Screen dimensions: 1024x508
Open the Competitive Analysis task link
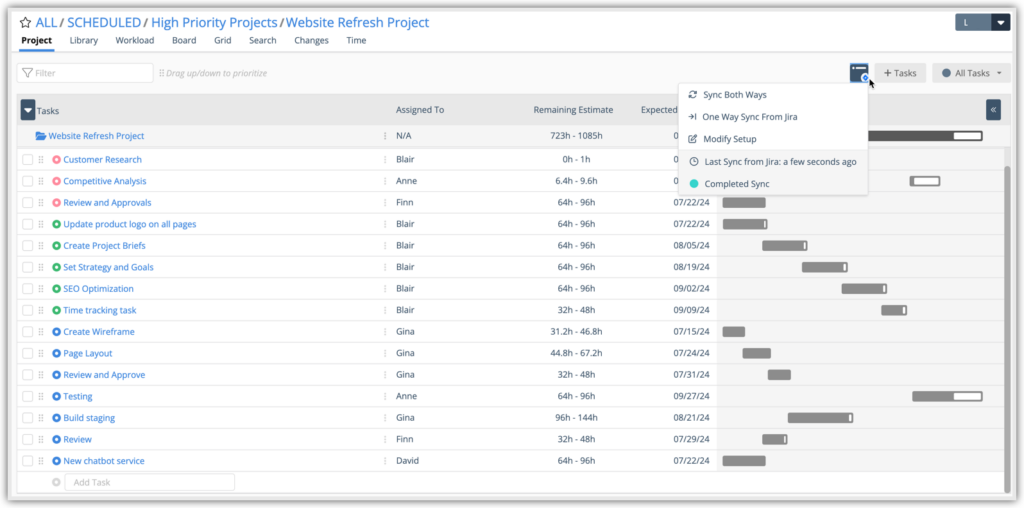coord(105,181)
